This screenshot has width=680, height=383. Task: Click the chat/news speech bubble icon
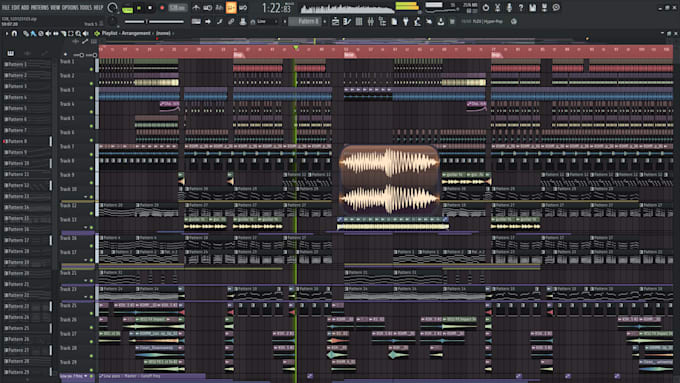[556, 7]
